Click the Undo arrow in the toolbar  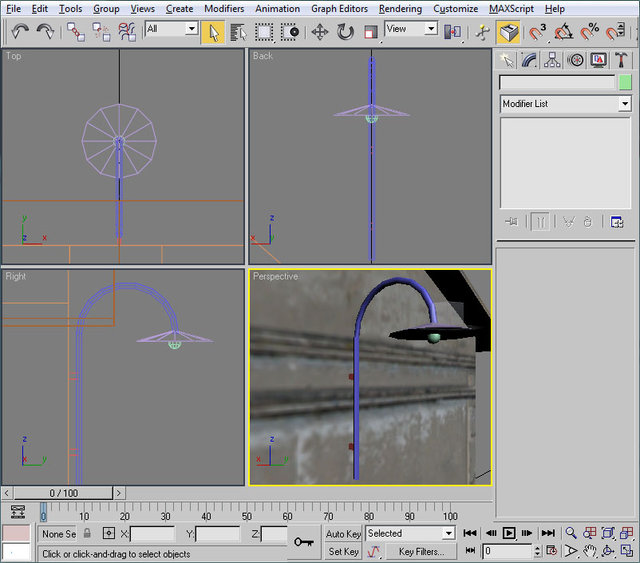[19, 31]
